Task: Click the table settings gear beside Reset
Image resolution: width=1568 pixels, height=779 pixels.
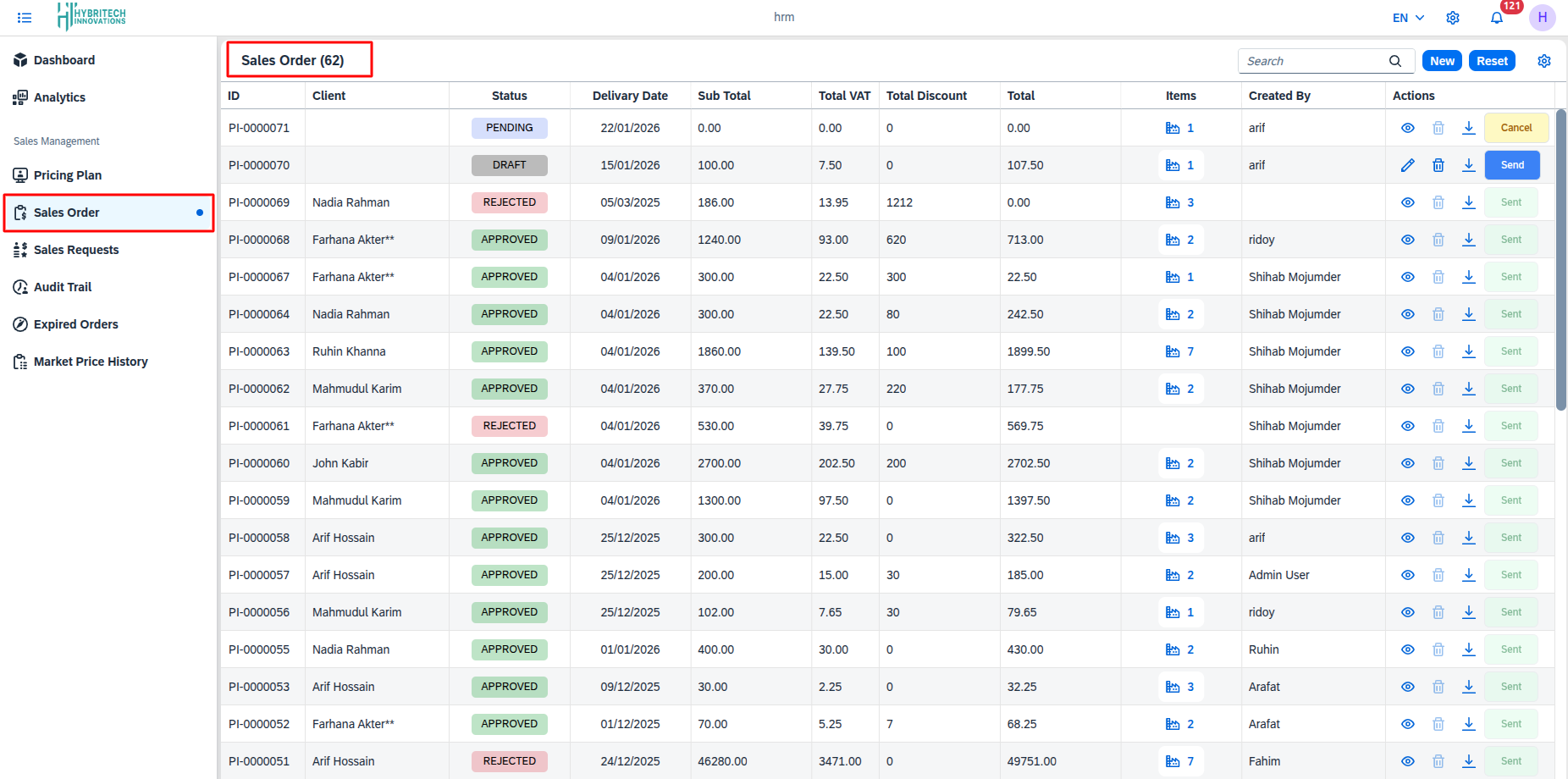Action: click(x=1544, y=60)
